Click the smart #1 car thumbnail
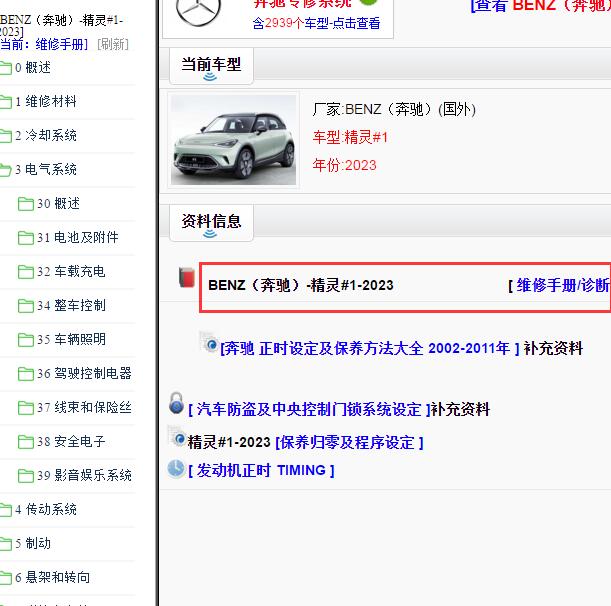 tap(233, 140)
